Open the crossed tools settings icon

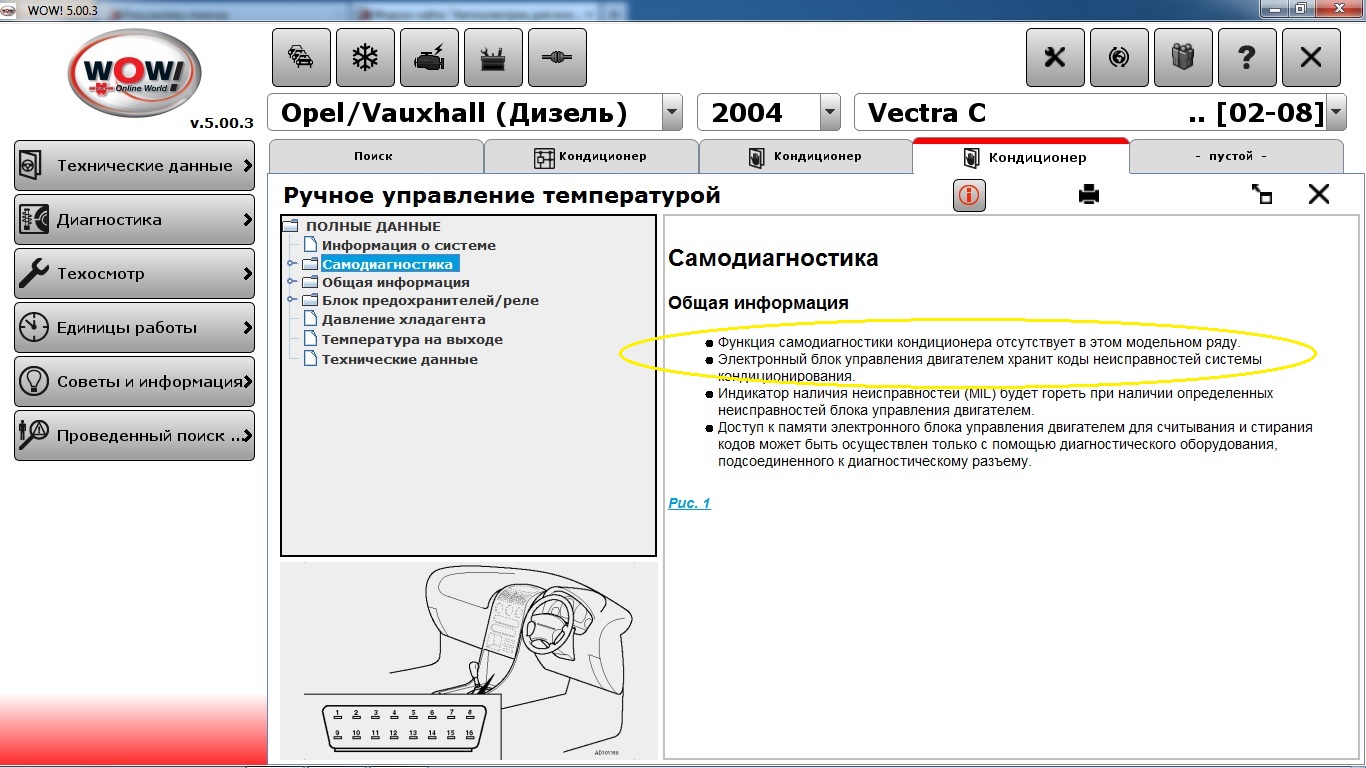click(x=1055, y=57)
